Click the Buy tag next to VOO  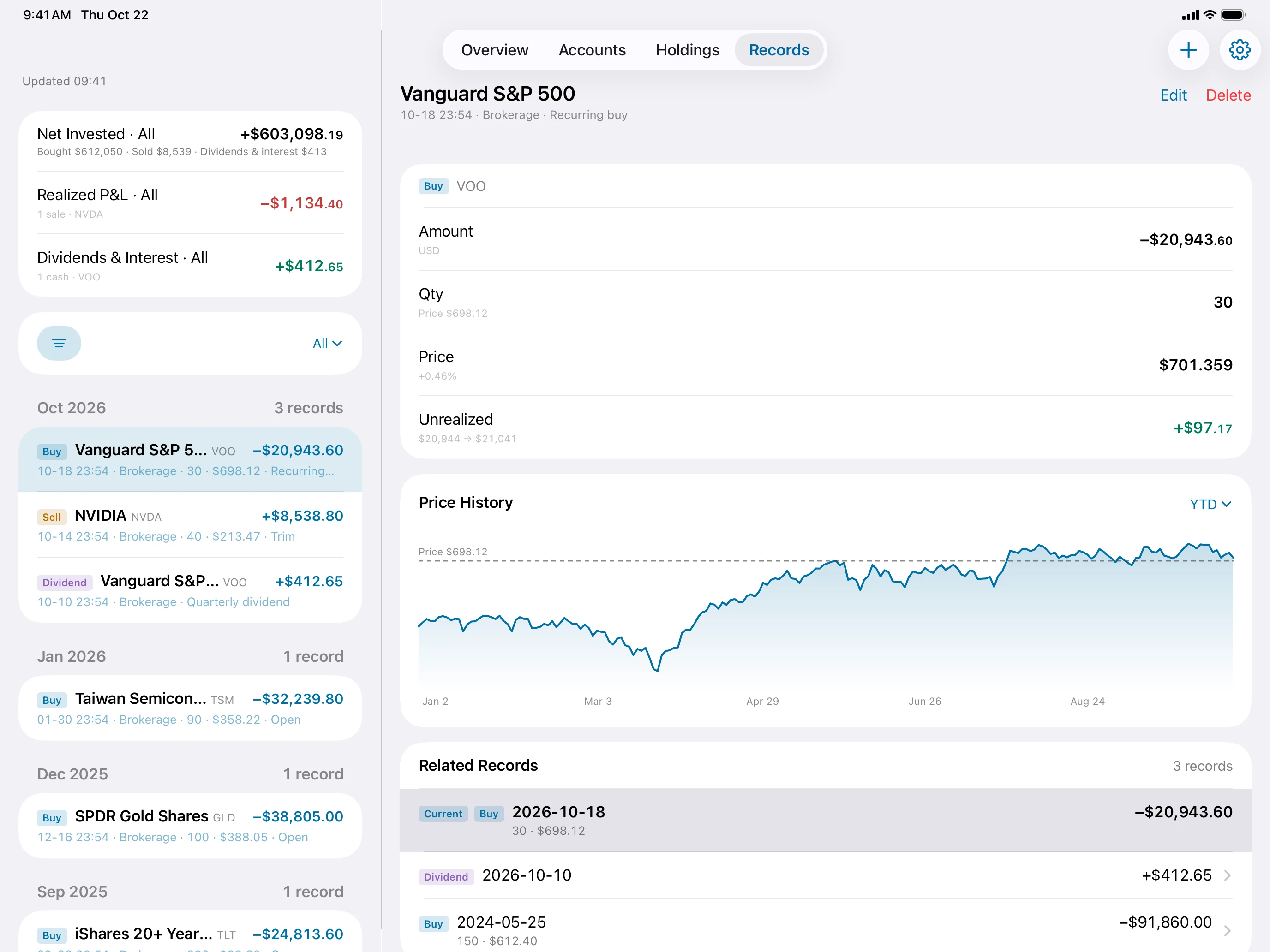[x=433, y=186]
